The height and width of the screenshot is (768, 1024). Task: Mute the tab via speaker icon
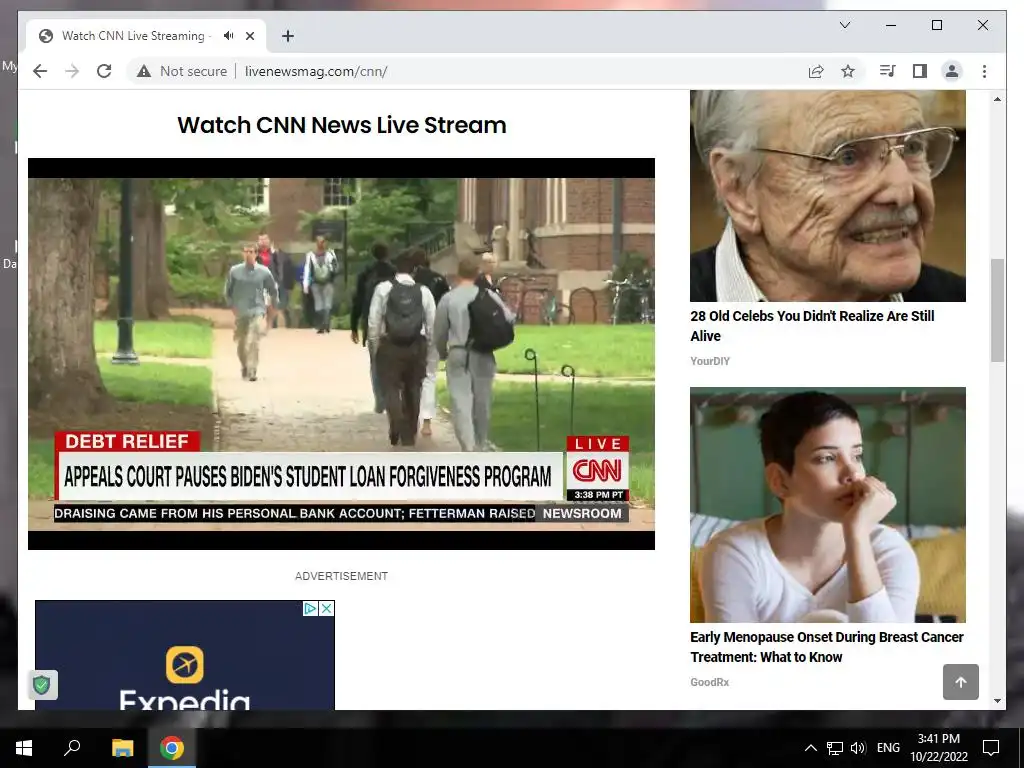click(228, 36)
